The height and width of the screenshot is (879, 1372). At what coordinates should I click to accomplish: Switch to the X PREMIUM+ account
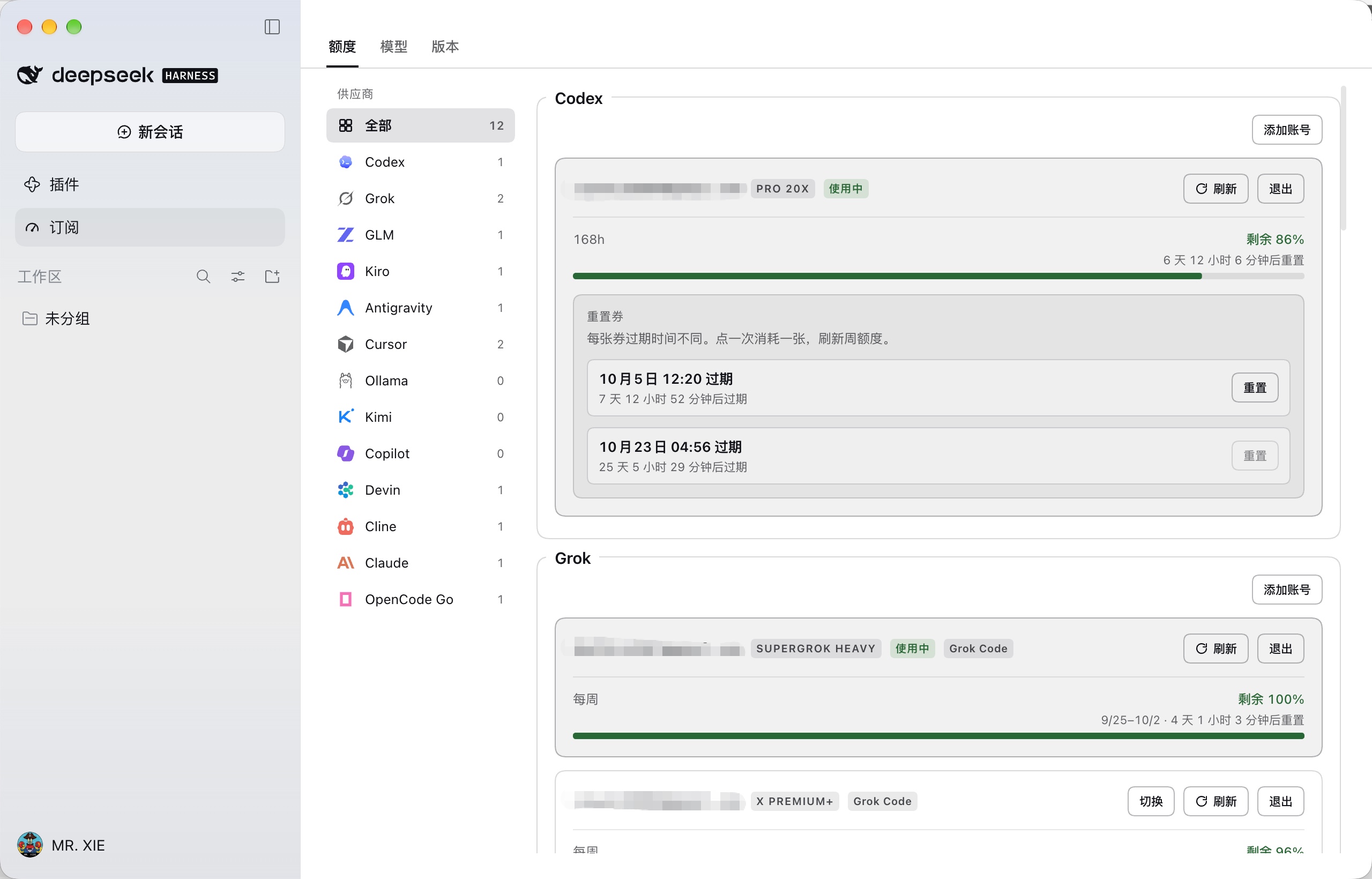tap(1151, 801)
